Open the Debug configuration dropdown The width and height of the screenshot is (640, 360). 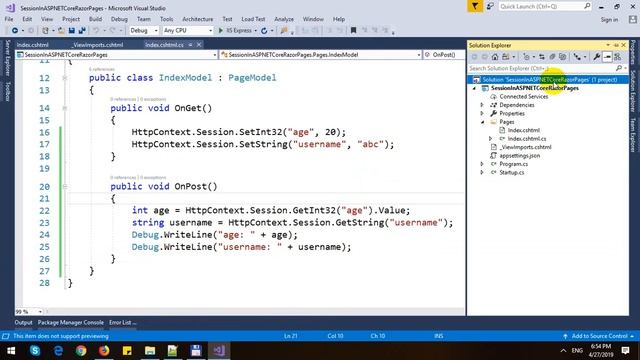point(144,31)
